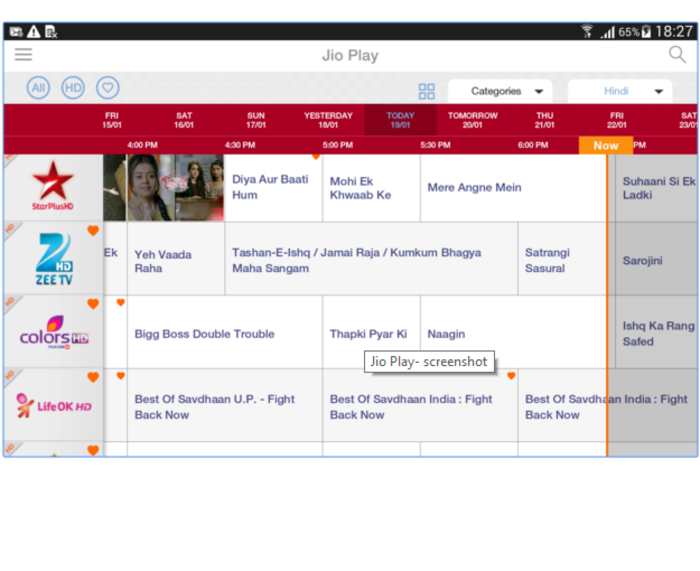Screen dimensions: 700x571
Task: Jump to the Now time marker
Action: pyautogui.click(x=606, y=146)
